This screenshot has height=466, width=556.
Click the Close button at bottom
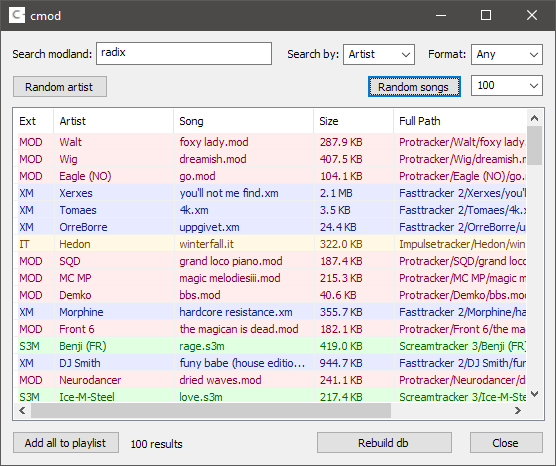(506, 443)
